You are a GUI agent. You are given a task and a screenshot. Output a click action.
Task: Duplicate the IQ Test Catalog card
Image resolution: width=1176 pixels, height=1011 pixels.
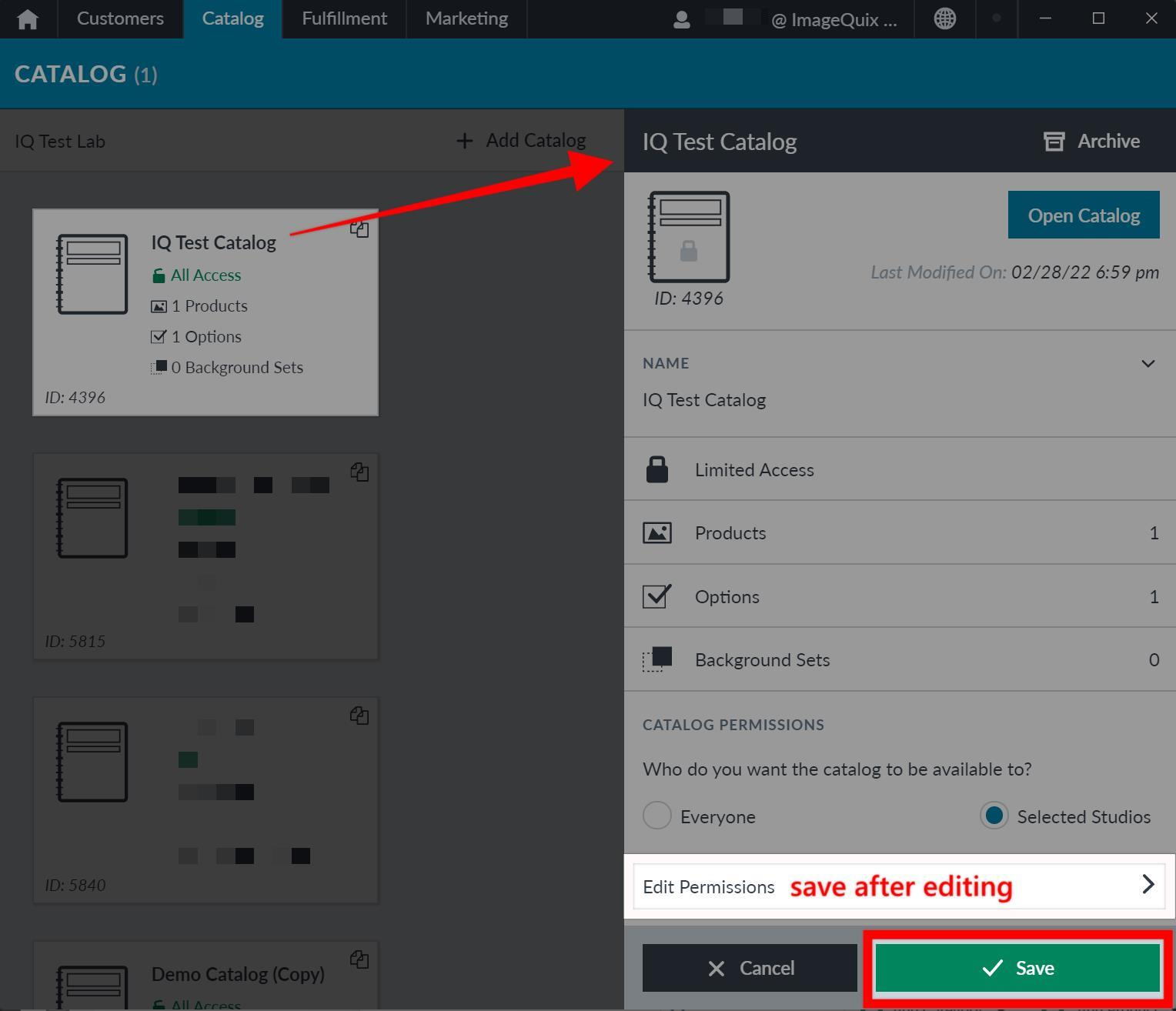pyautogui.click(x=359, y=229)
